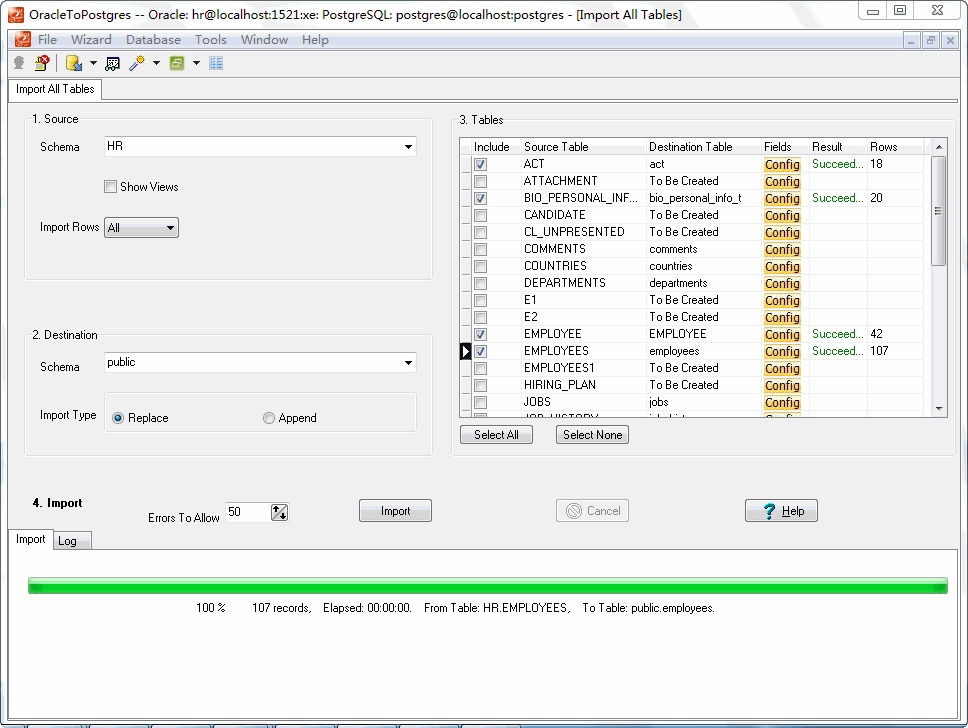The image size is (968, 728).
Task: Open the Tools menu
Action: tap(211, 40)
